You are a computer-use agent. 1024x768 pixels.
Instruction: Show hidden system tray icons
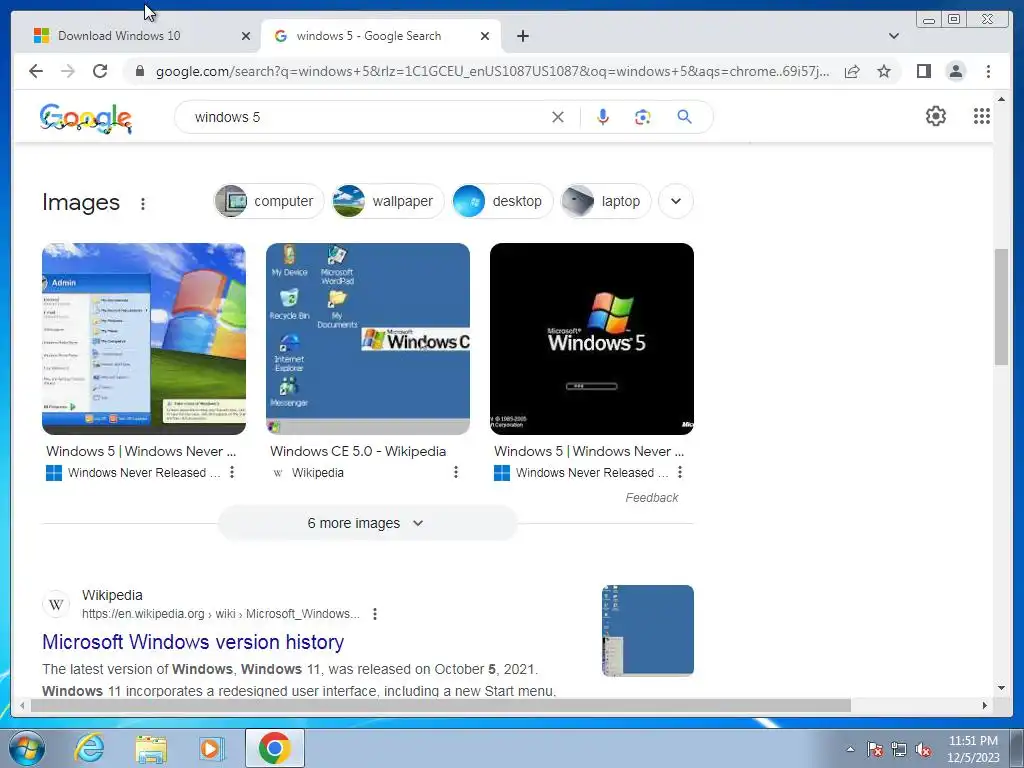point(850,749)
